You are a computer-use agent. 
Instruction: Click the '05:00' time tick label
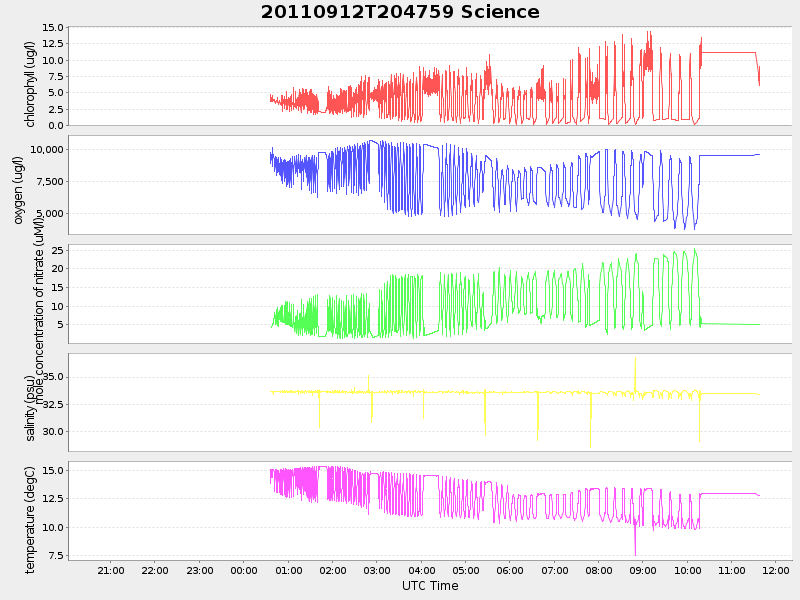tap(466, 570)
